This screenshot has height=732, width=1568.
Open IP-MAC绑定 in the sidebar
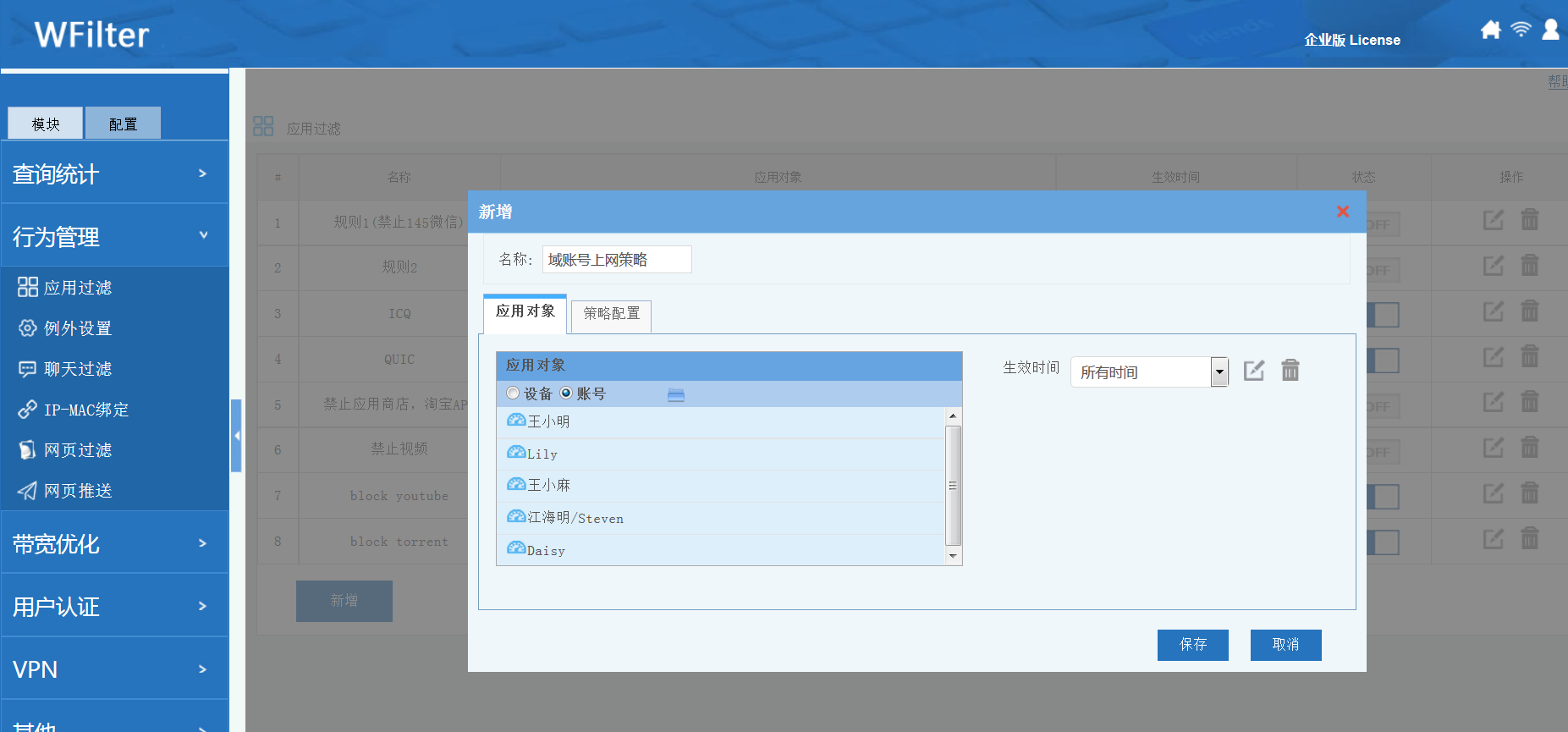click(x=85, y=410)
